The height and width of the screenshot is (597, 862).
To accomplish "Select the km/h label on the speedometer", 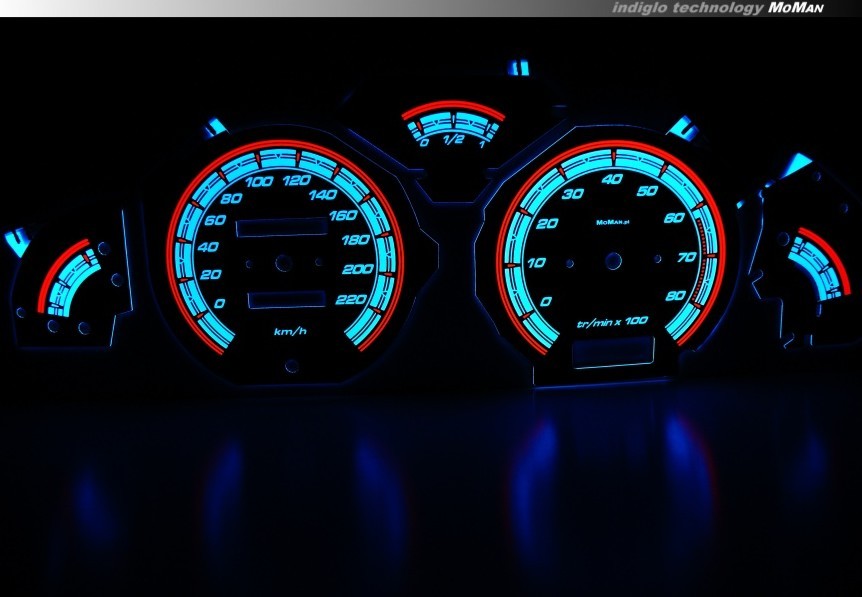I will pyautogui.click(x=290, y=331).
